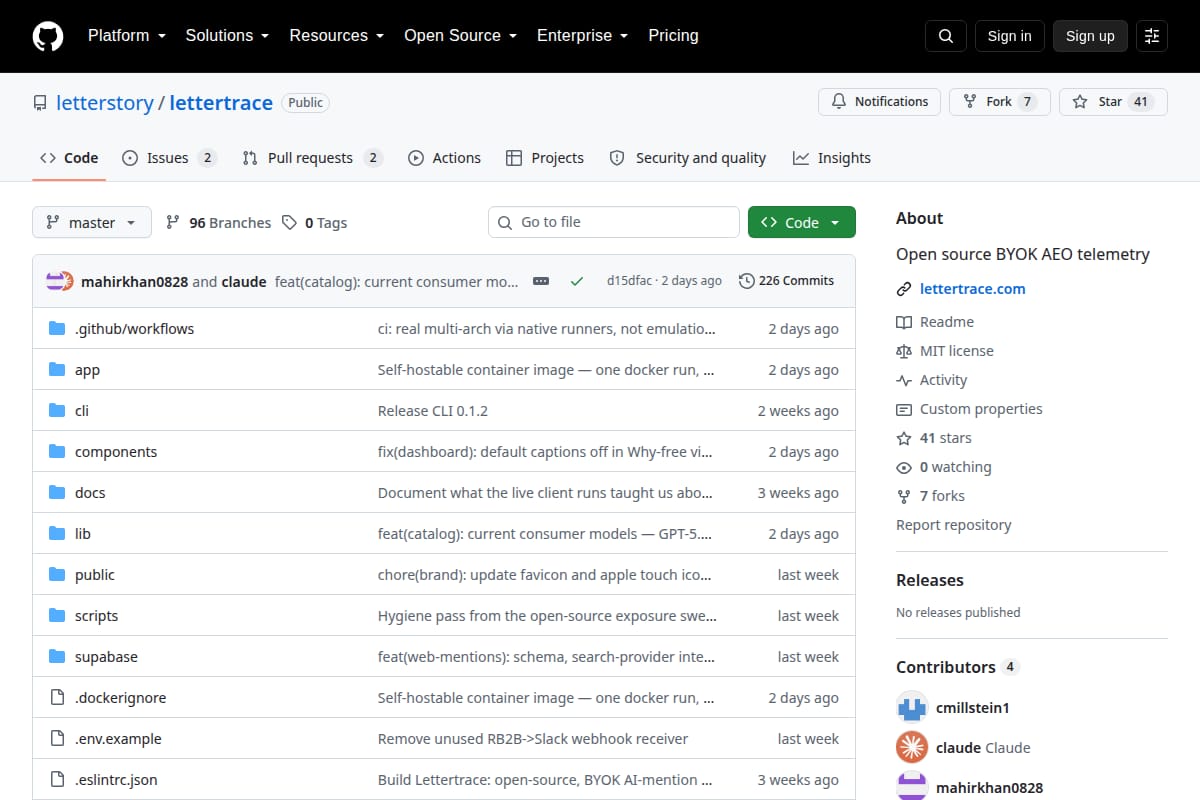Click claude contributor avatar
This screenshot has width=1200, height=800.
(x=912, y=747)
